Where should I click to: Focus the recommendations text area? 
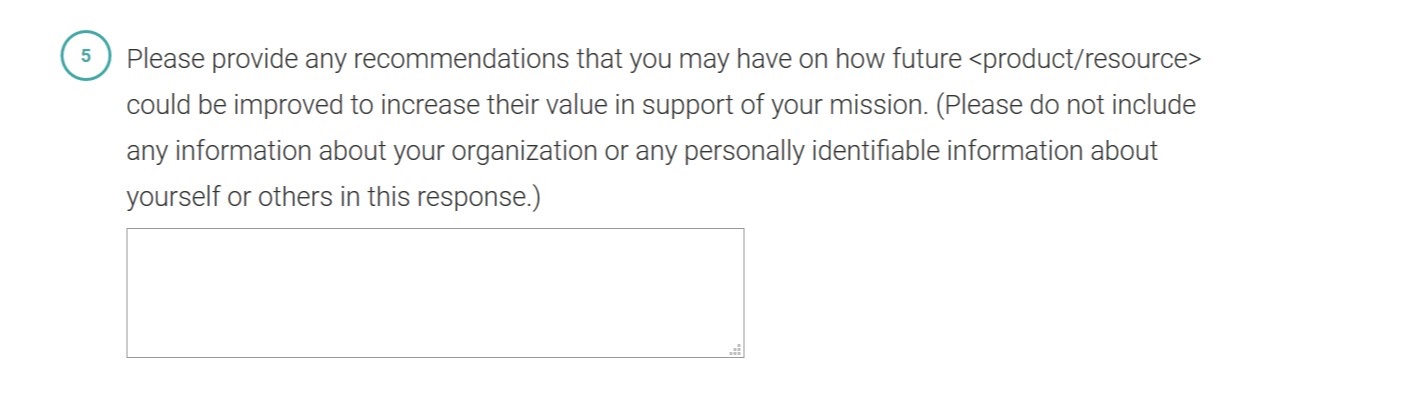435,292
